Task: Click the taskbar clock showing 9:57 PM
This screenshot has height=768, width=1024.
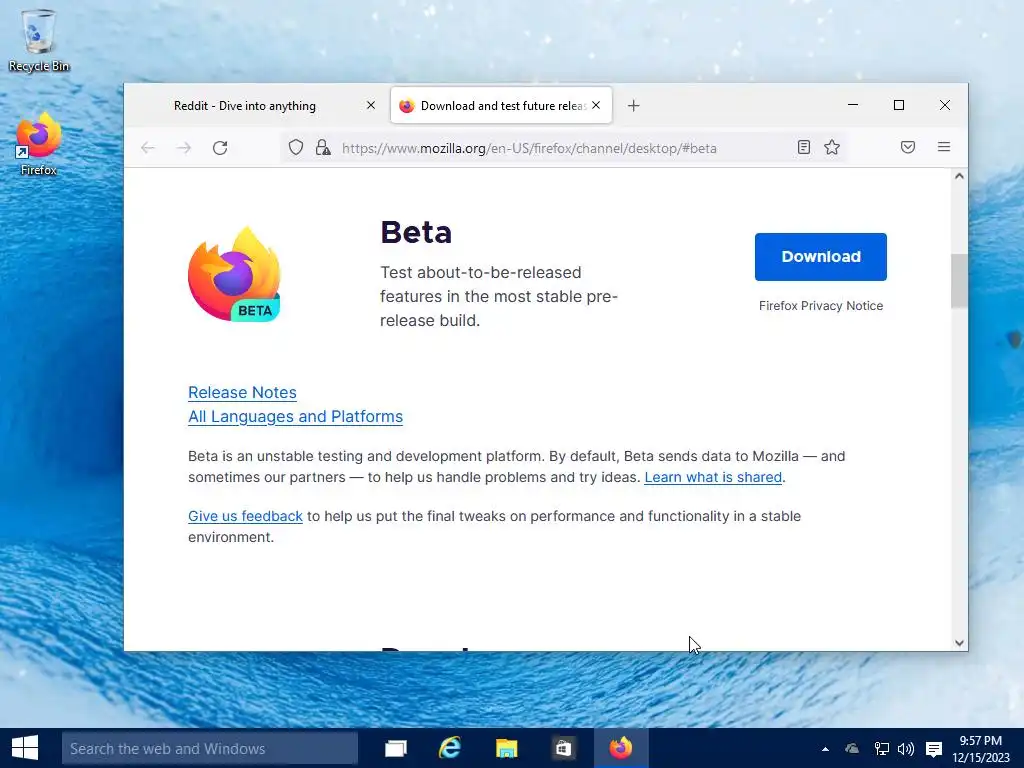Action: coord(980,749)
